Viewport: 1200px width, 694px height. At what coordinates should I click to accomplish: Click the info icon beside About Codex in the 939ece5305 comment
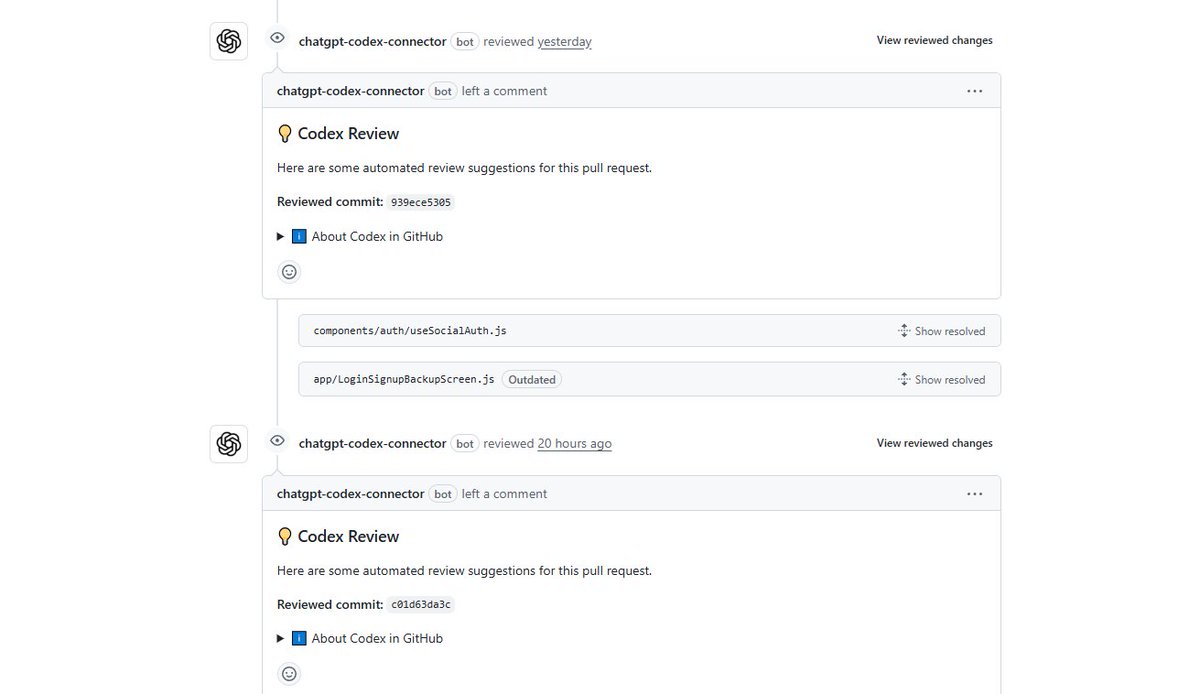tap(299, 237)
